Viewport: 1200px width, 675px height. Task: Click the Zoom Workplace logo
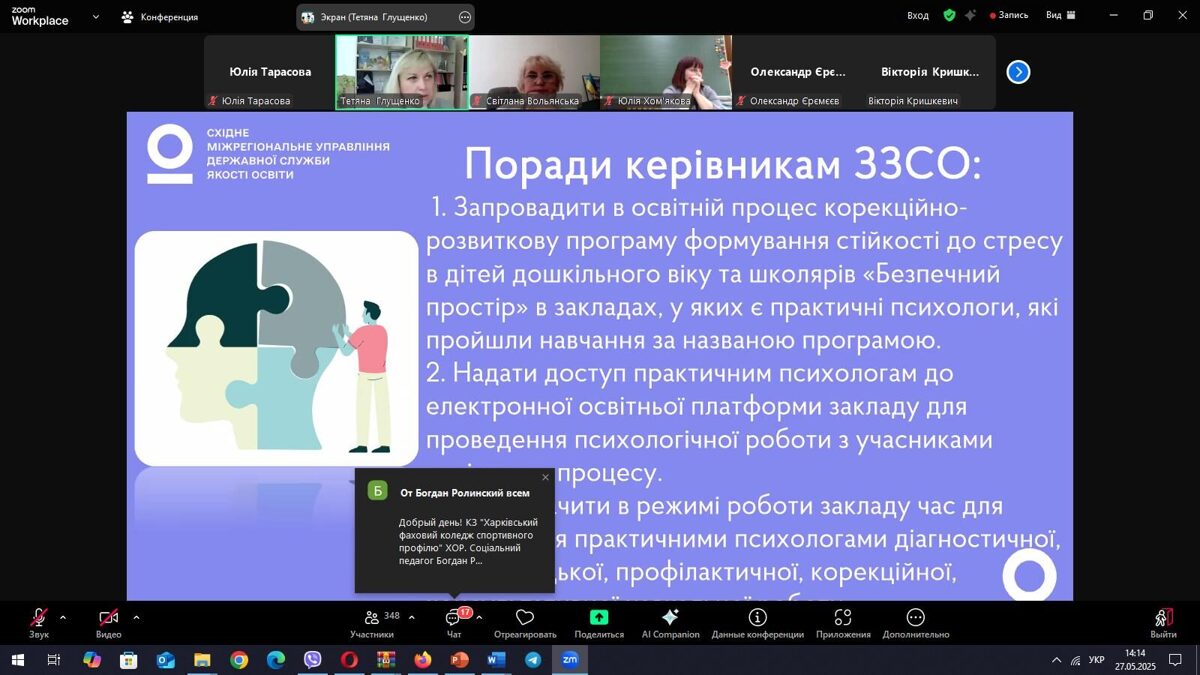40,17
